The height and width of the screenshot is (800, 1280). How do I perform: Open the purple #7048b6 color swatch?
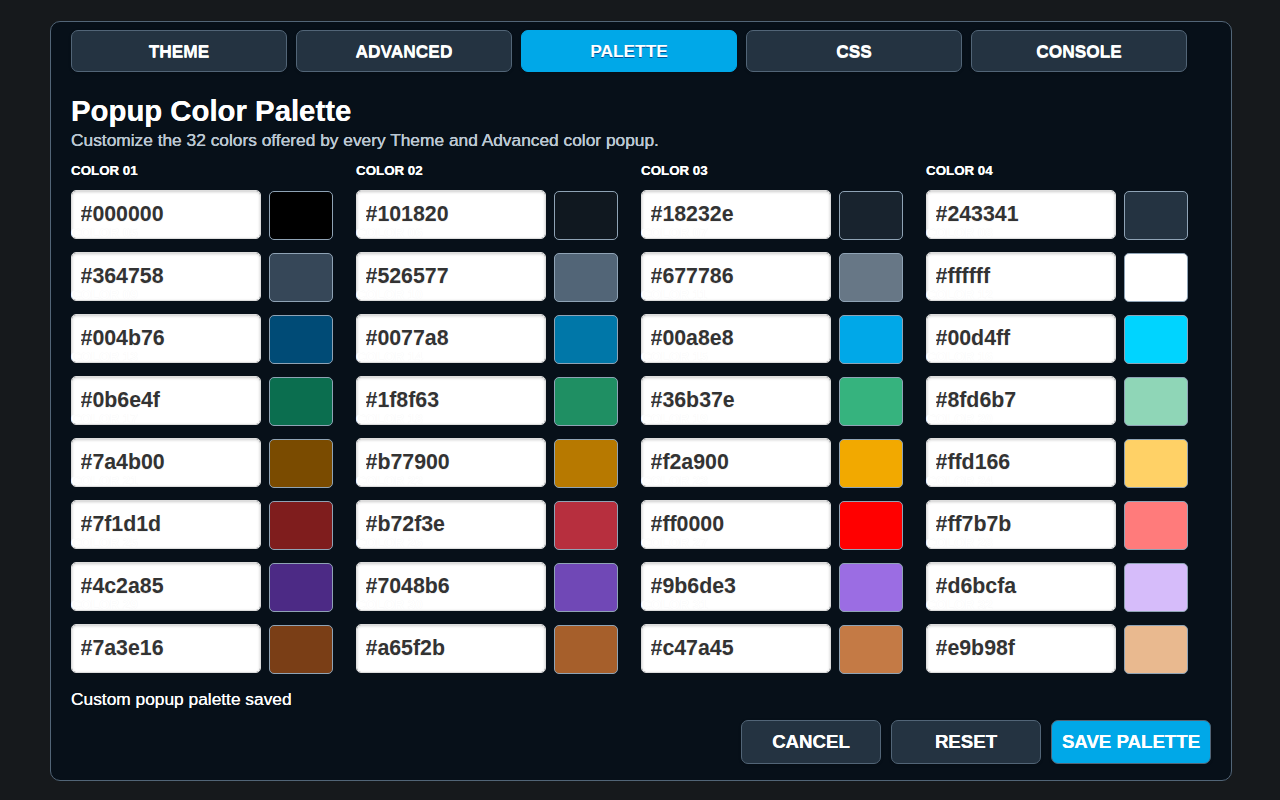pyautogui.click(x=586, y=587)
